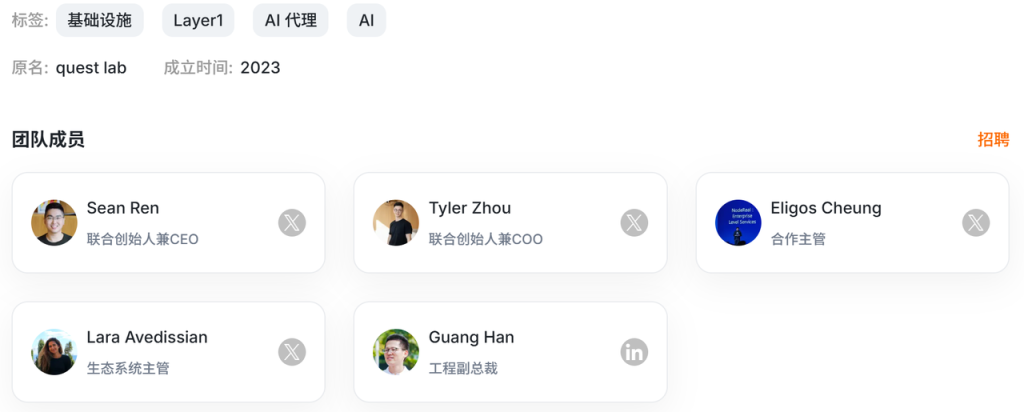The image size is (1024, 412).
Task: Select the standalone AI tag
Action: pos(366,20)
